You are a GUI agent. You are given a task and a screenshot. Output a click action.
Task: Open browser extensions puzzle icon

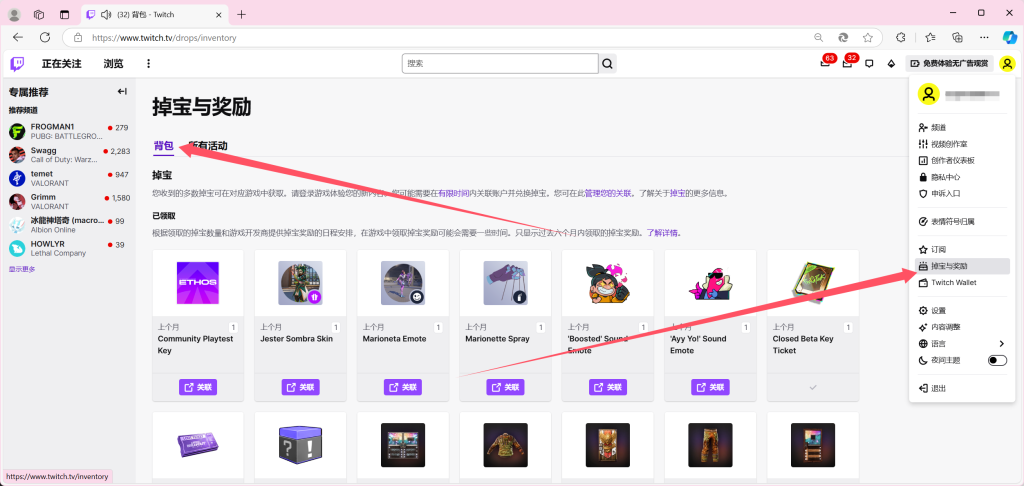[x=901, y=37]
